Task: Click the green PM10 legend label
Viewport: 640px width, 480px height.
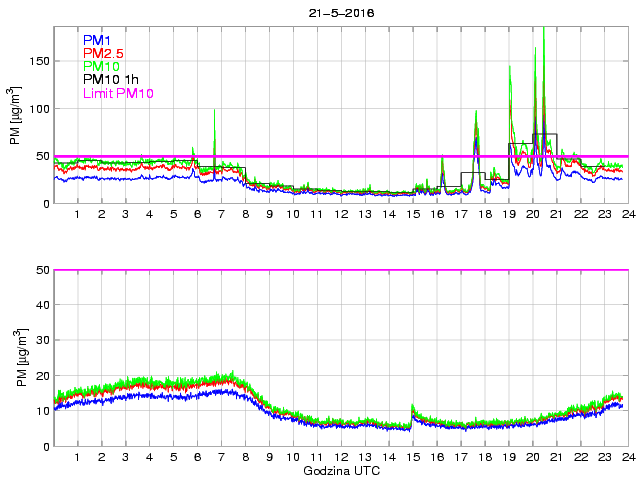Action: (102, 66)
